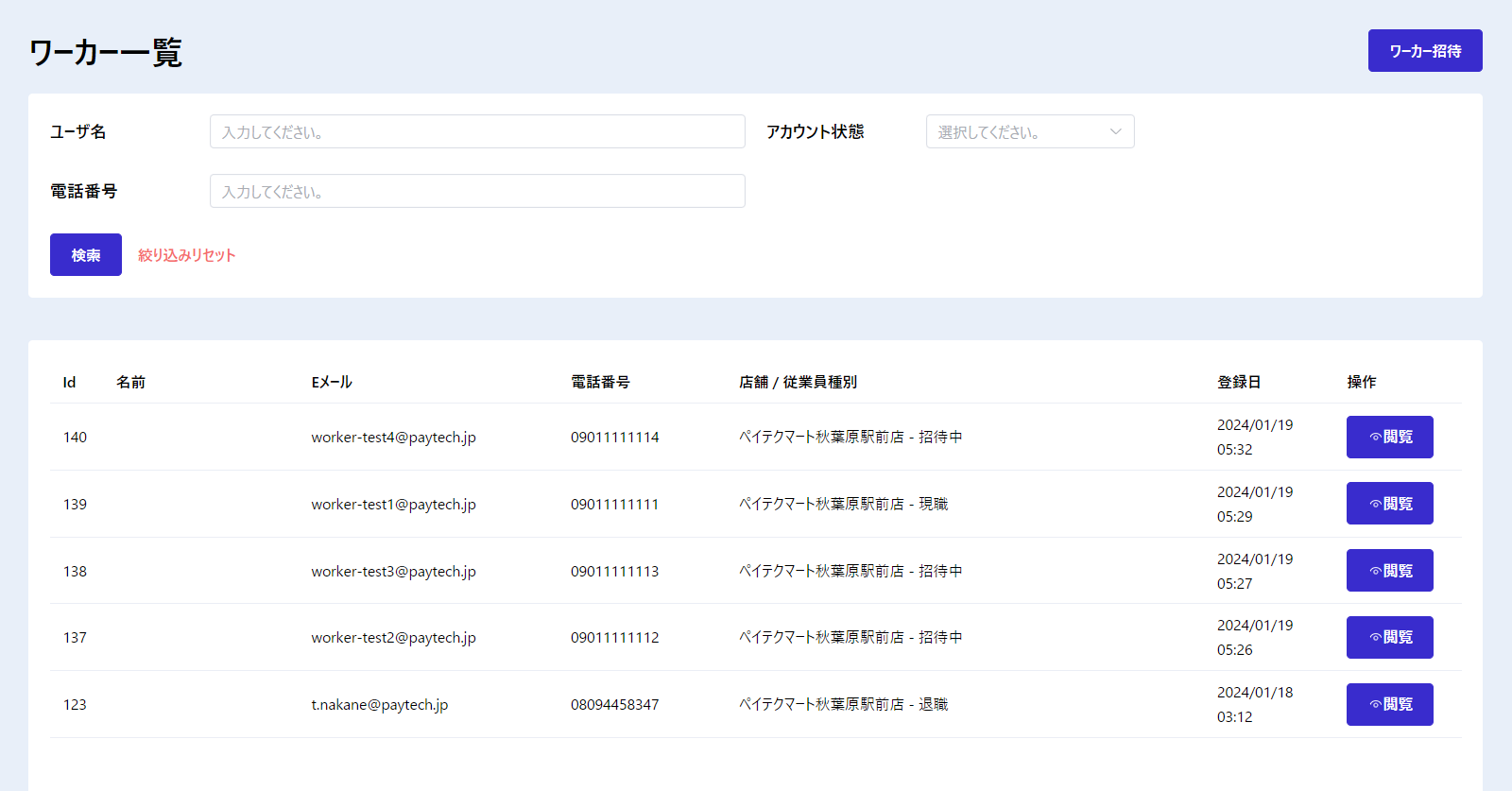Click the ワーカー招待 button

coord(1425,51)
